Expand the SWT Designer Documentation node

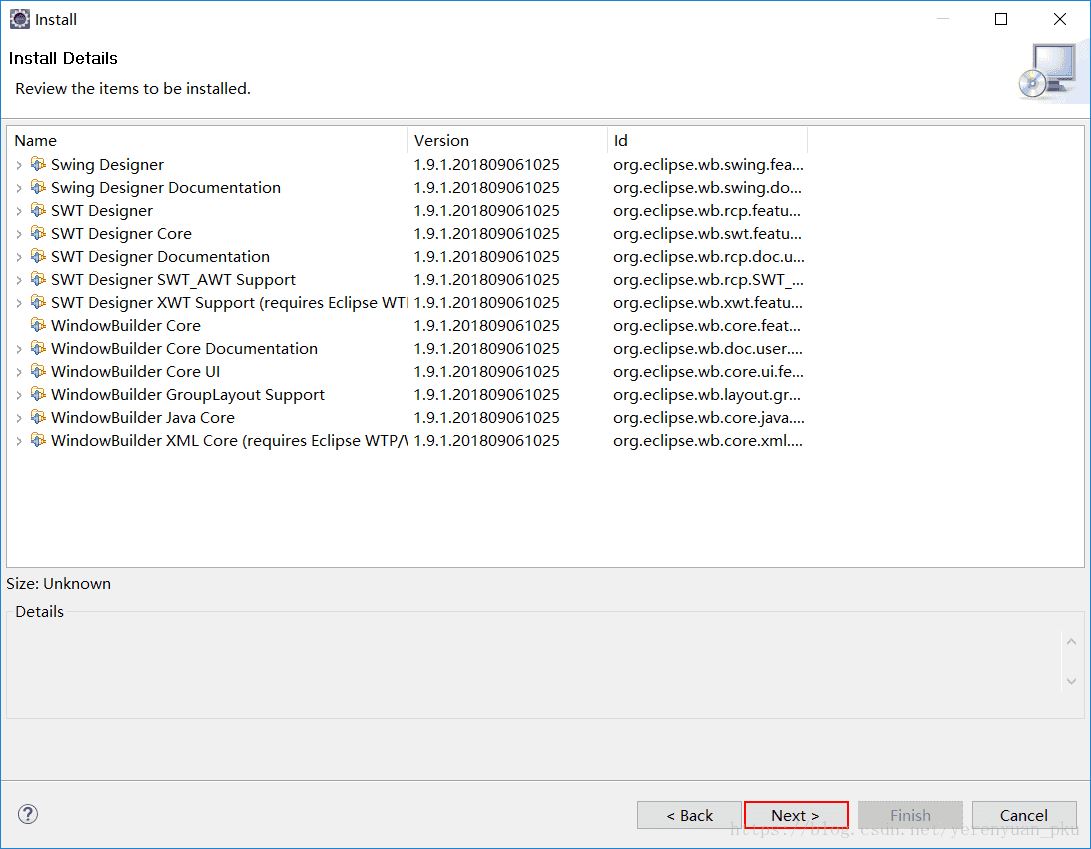tap(19, 257)
